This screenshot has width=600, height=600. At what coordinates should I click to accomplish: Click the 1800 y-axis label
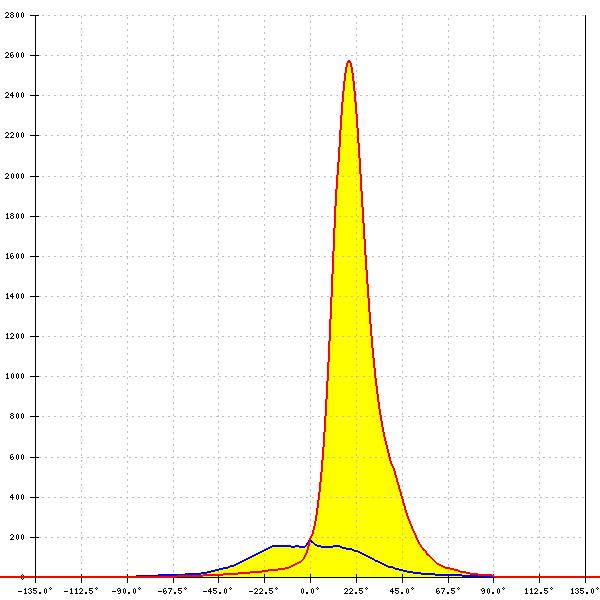(15, 216)
